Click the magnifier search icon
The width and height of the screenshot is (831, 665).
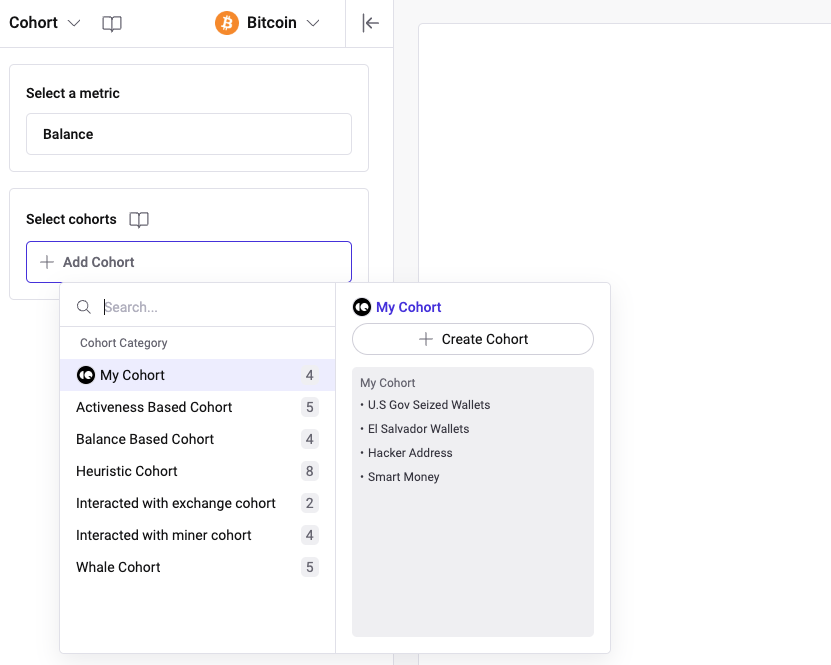tap(84, 307)
